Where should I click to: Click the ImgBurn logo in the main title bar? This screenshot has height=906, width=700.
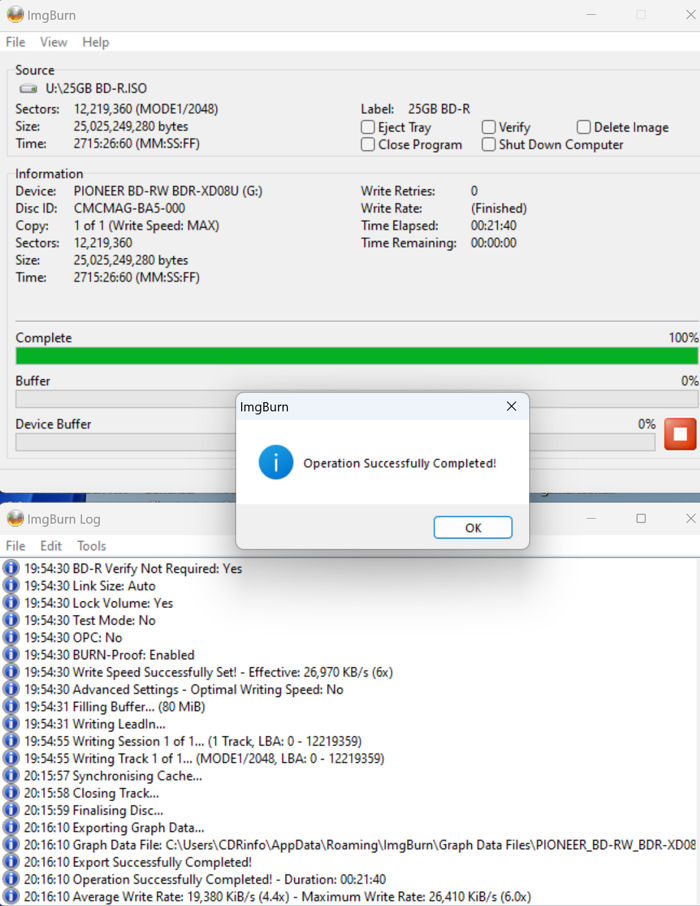point(15,14)
